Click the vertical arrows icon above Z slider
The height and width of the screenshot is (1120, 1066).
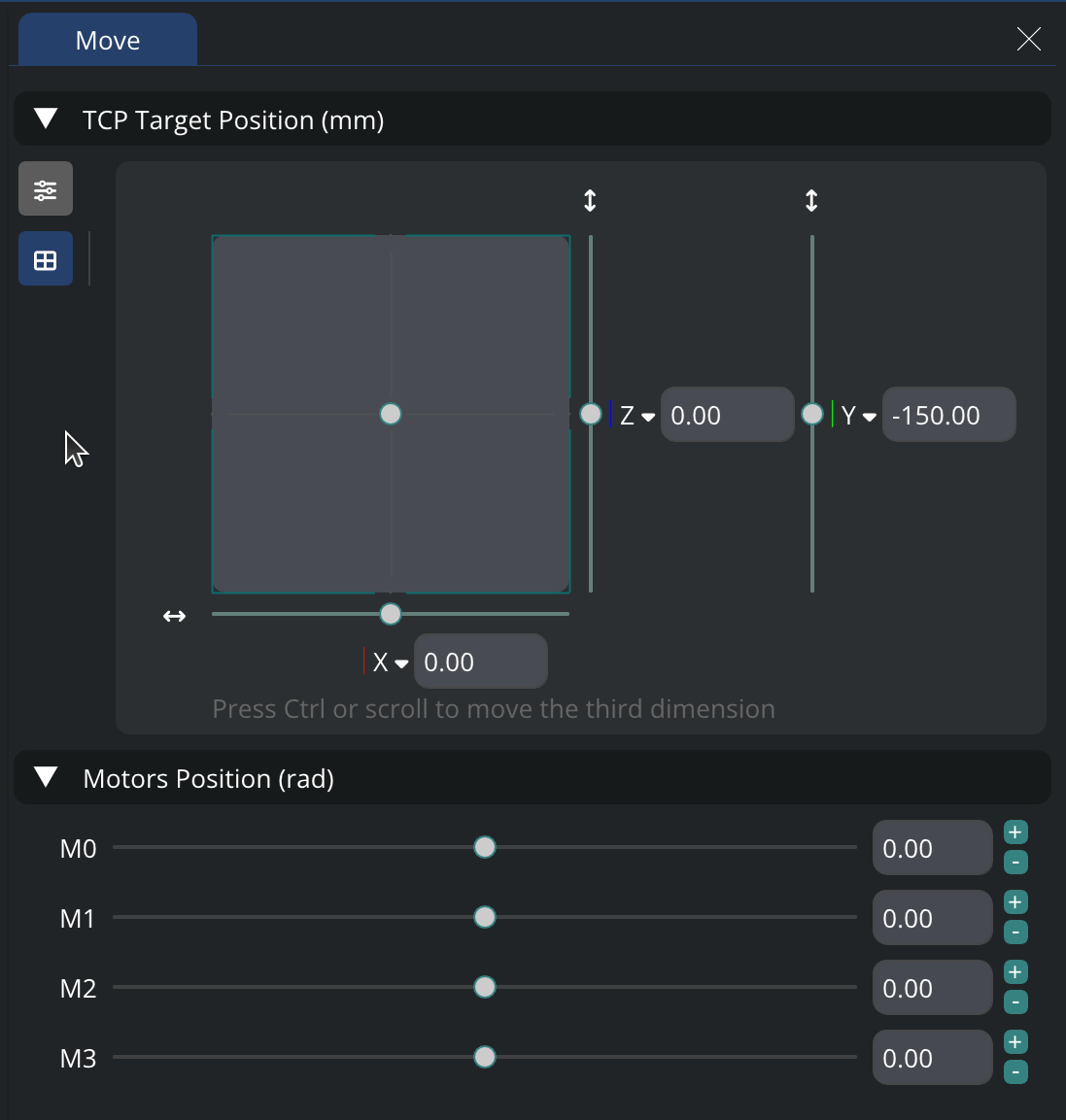pyautogui.click(x=590, y=201)
